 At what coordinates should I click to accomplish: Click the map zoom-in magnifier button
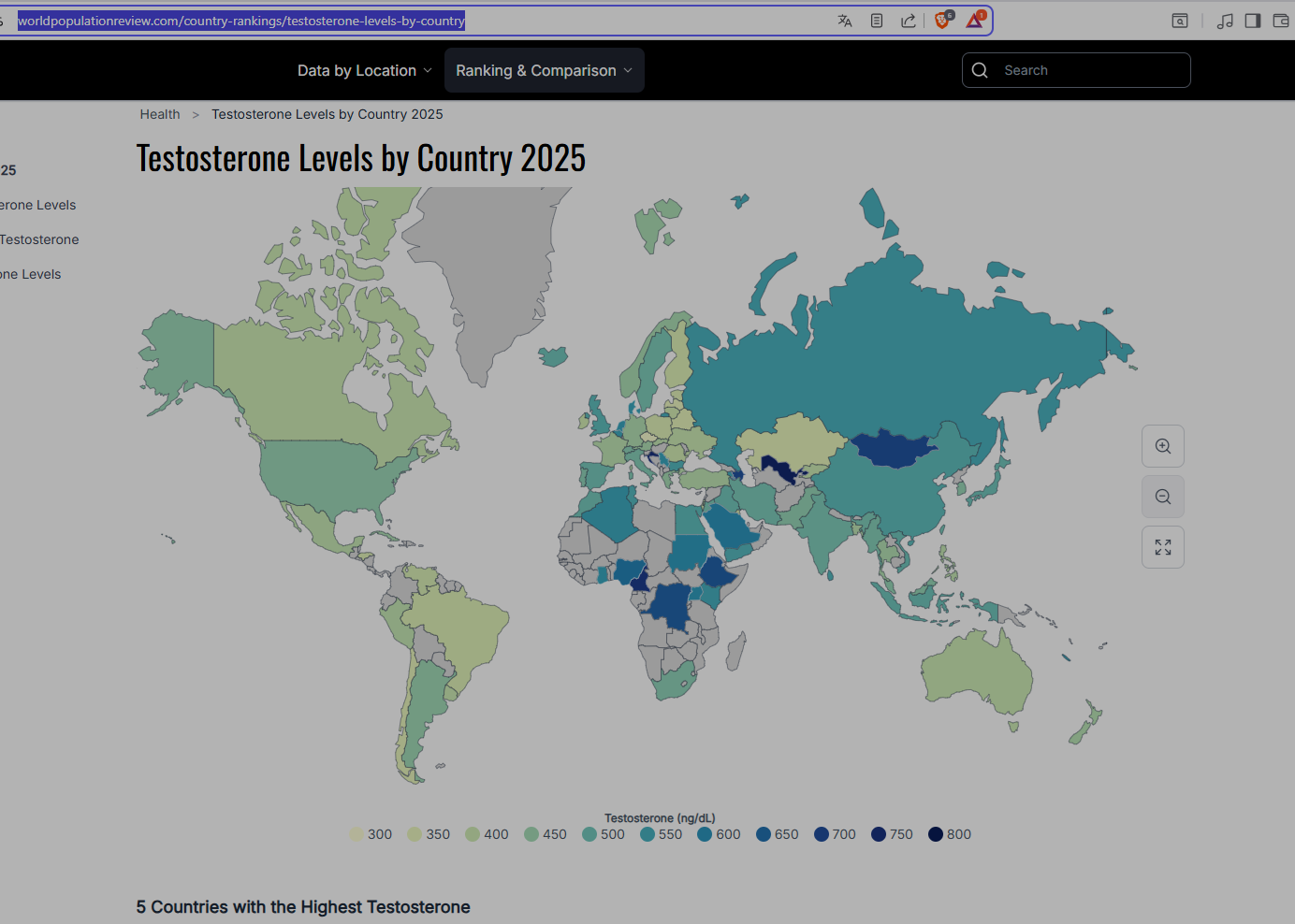1163,446
